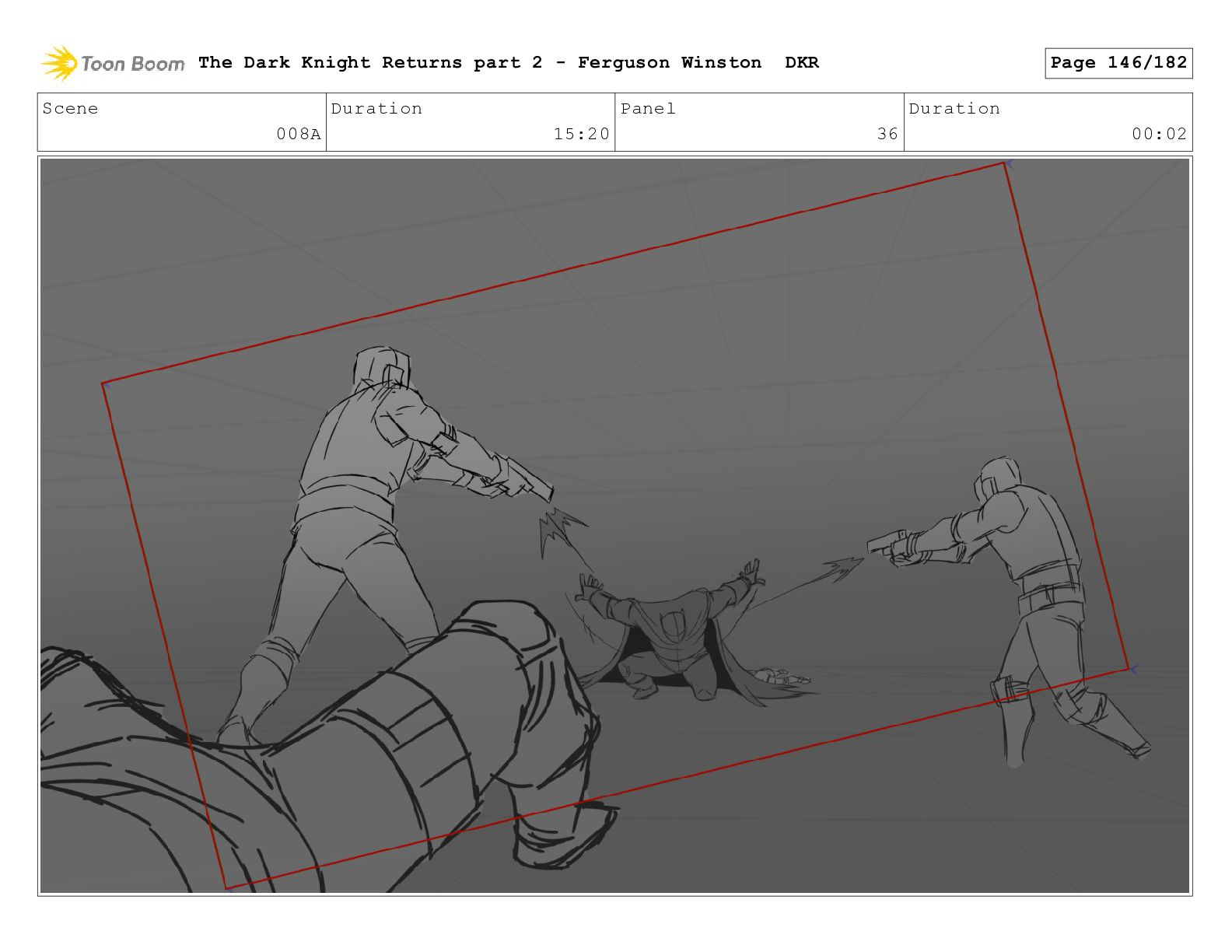Click the storyboard title 'The Dark Knight Returns part 2'
Screen dimensions: 1232x952
click(x=370, y=63)
